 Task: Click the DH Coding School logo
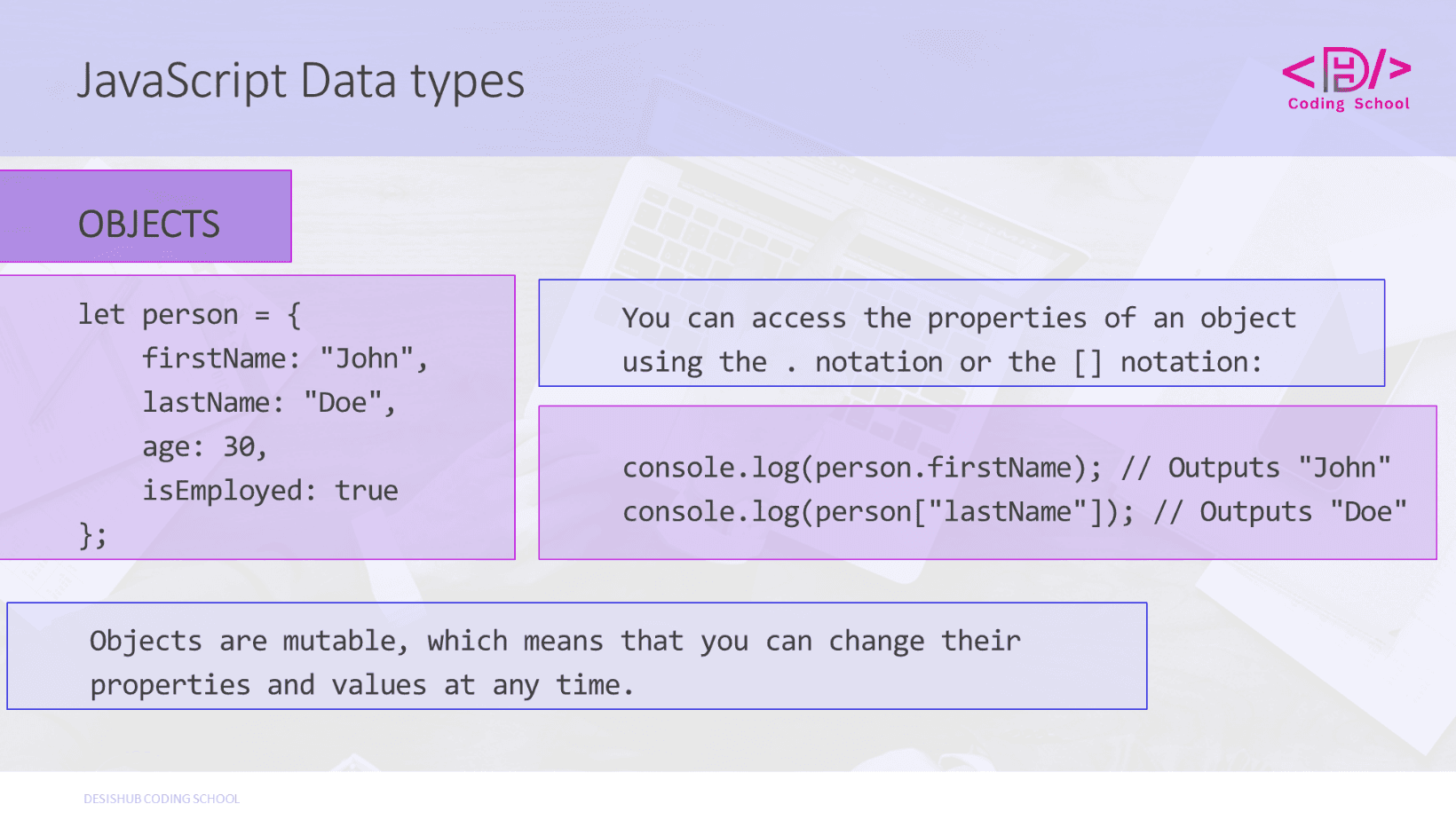[x=1346, y=69]
